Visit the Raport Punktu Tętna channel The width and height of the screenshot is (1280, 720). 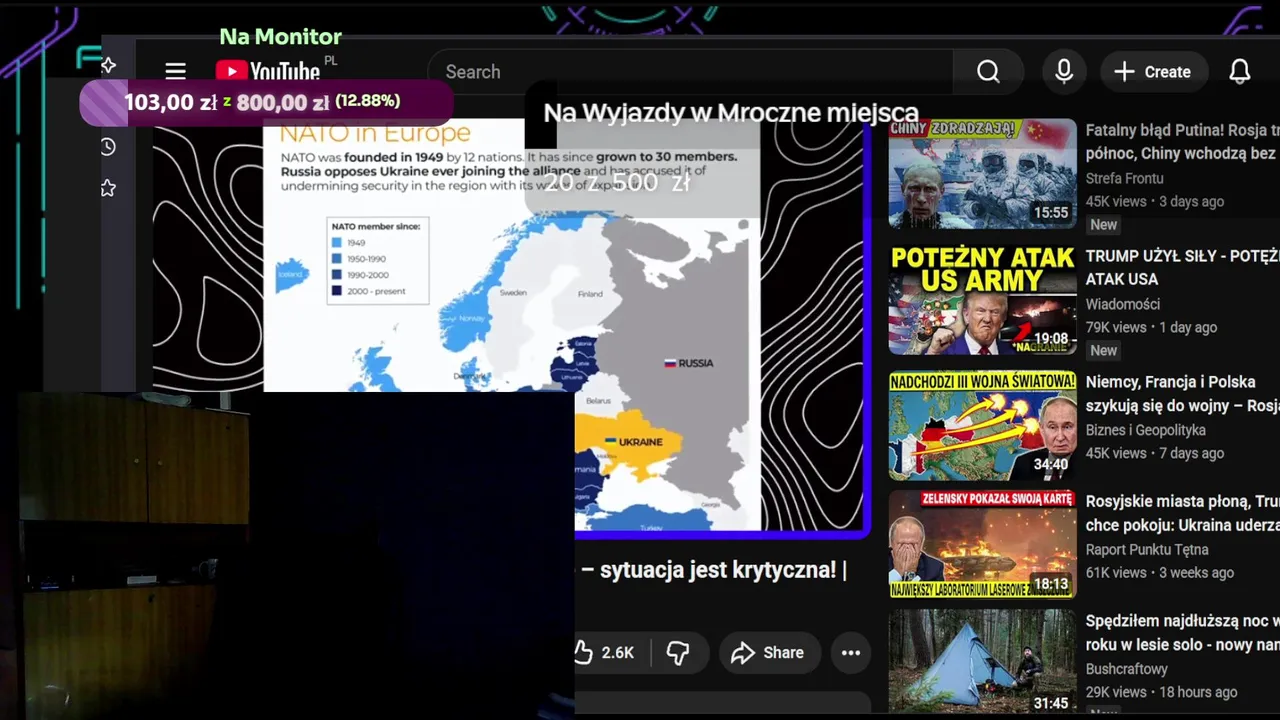click(x=1147, y=549)
